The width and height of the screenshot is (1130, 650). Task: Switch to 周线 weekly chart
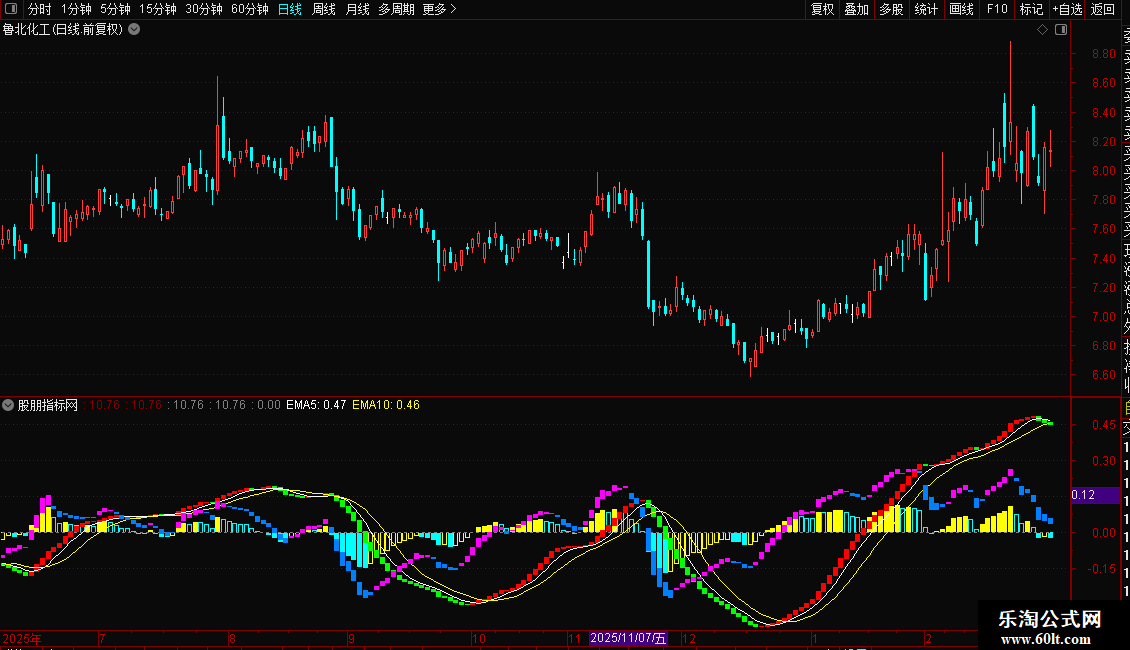(324, 9)
